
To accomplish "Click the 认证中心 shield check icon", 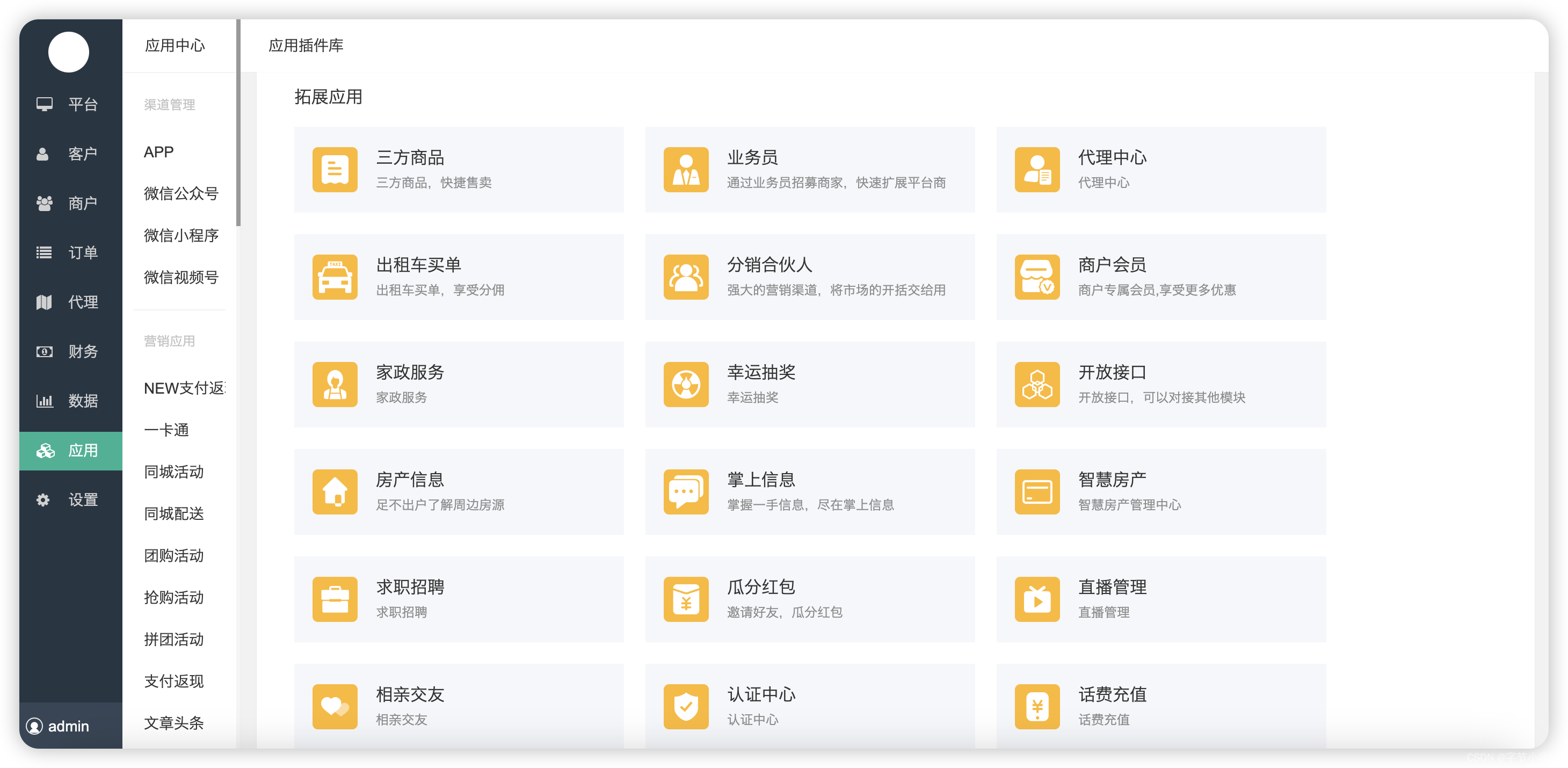I will tap(686, 707).
